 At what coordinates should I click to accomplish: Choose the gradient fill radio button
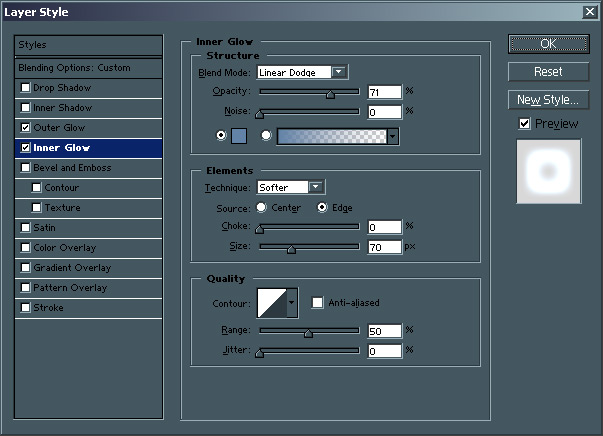(x=266, y=136)
